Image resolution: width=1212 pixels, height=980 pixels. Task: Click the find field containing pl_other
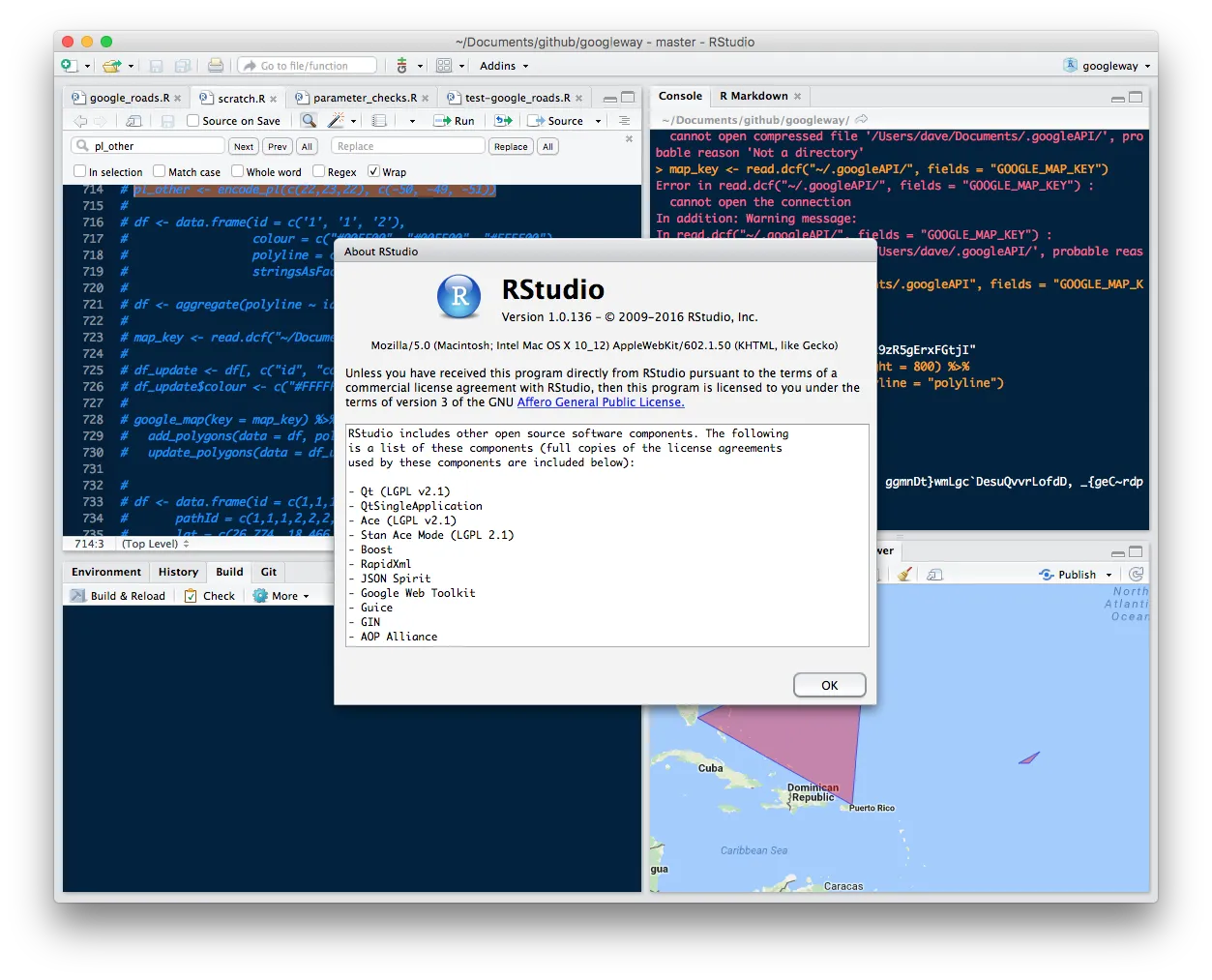[x=147, y=146]
